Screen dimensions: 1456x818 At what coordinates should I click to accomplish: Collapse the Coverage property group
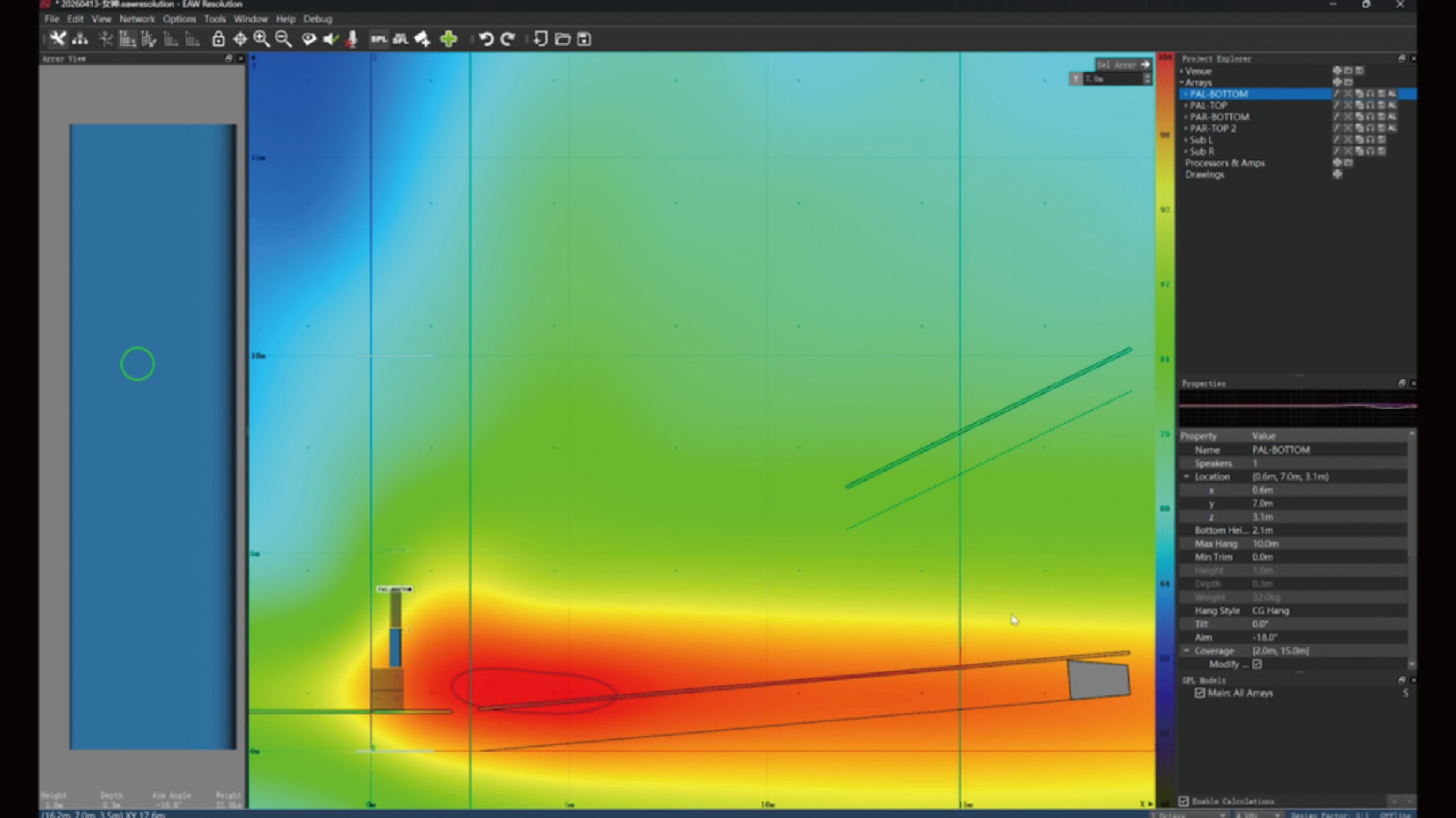tap(1187, 651)
